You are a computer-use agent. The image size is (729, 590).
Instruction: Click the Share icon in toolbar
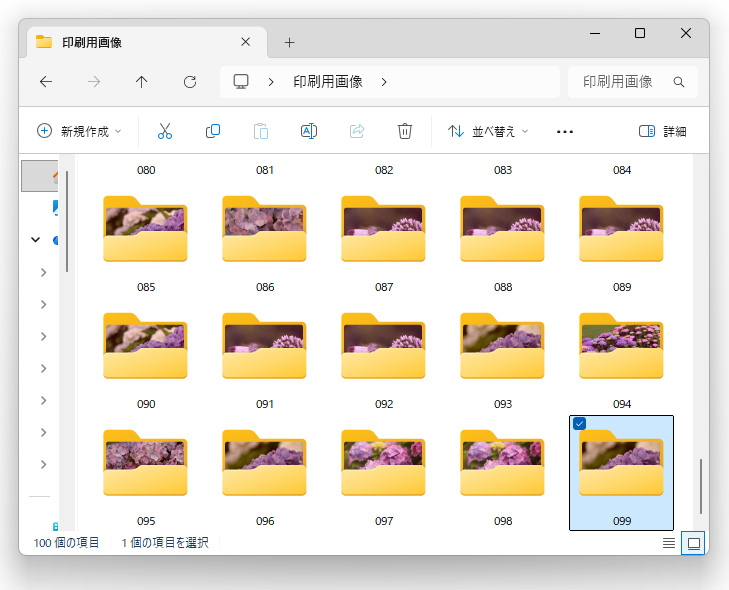click(x=357, y=131)
